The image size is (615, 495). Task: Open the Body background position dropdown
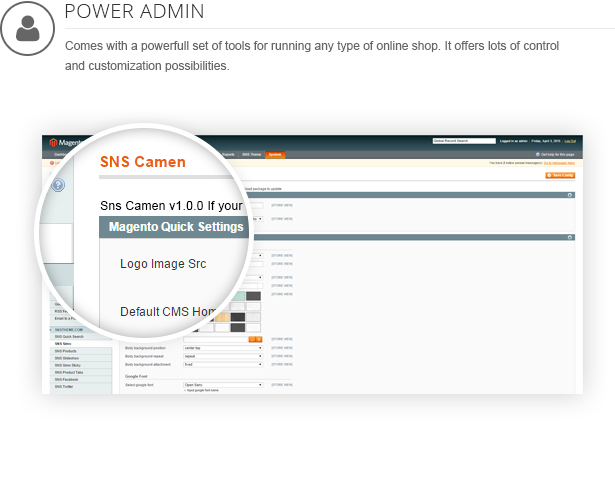coord(222,348)
